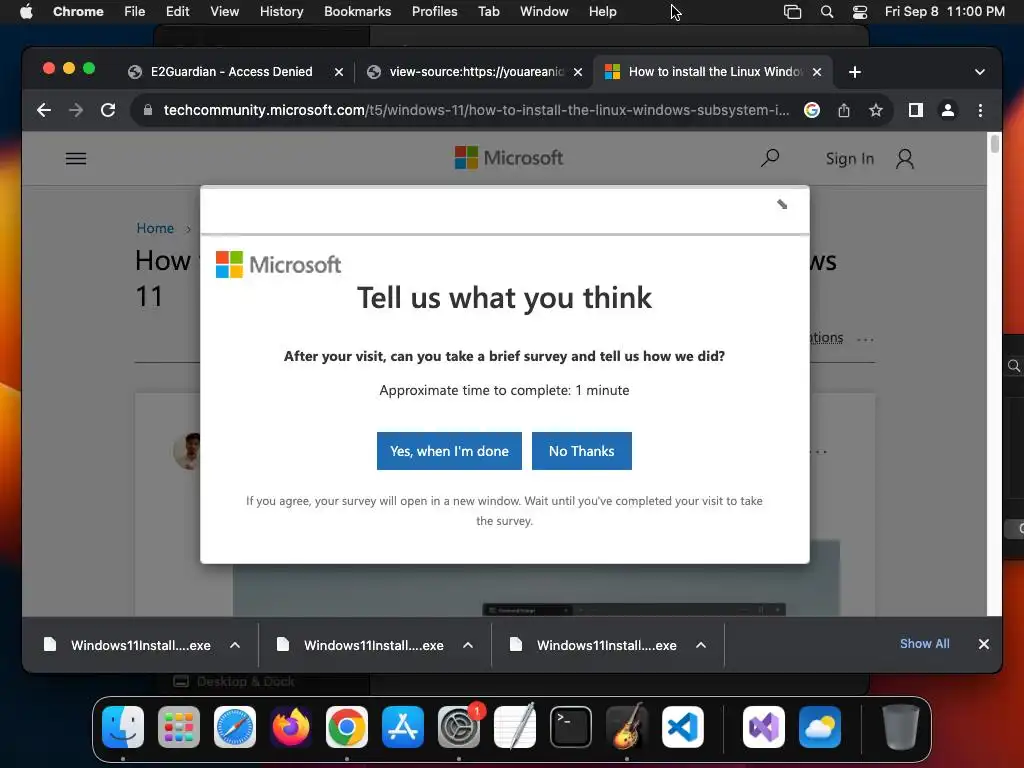Bookmark this page with star icon
The height and width of the screenshot is (768, 1024).
(876, 110)
